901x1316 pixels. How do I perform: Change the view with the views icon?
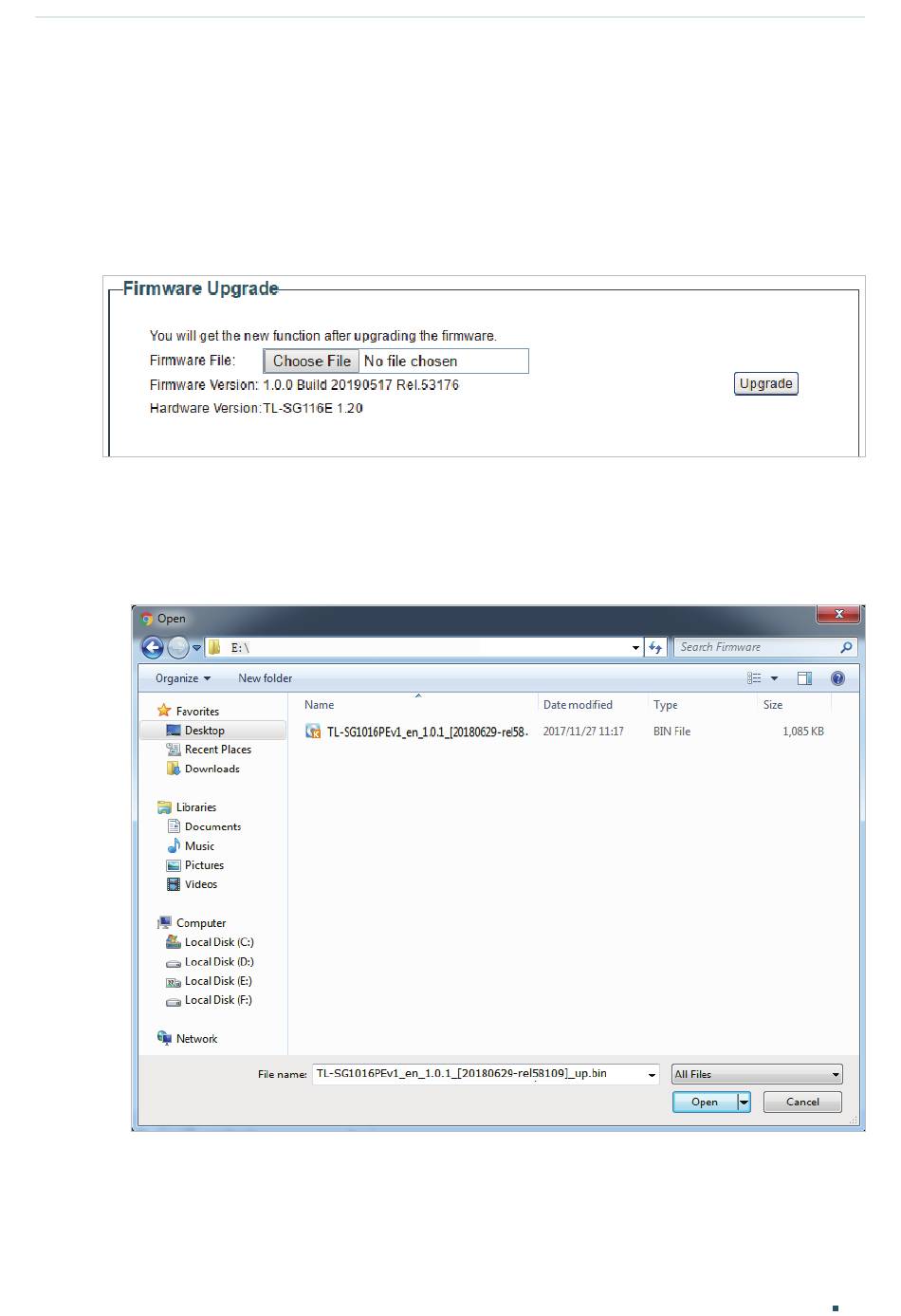[x=755, y=678]
